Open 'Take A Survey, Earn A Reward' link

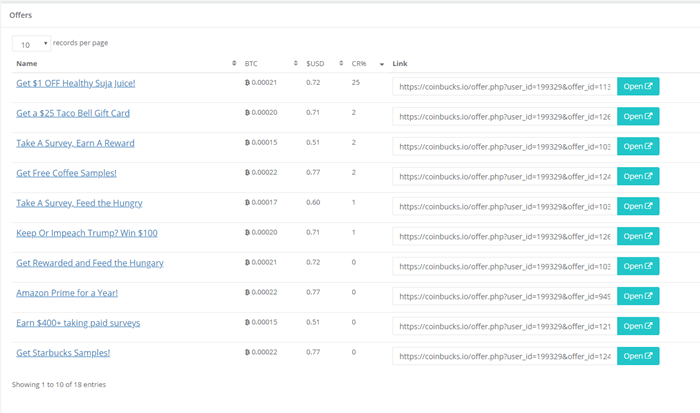[75, 143]
